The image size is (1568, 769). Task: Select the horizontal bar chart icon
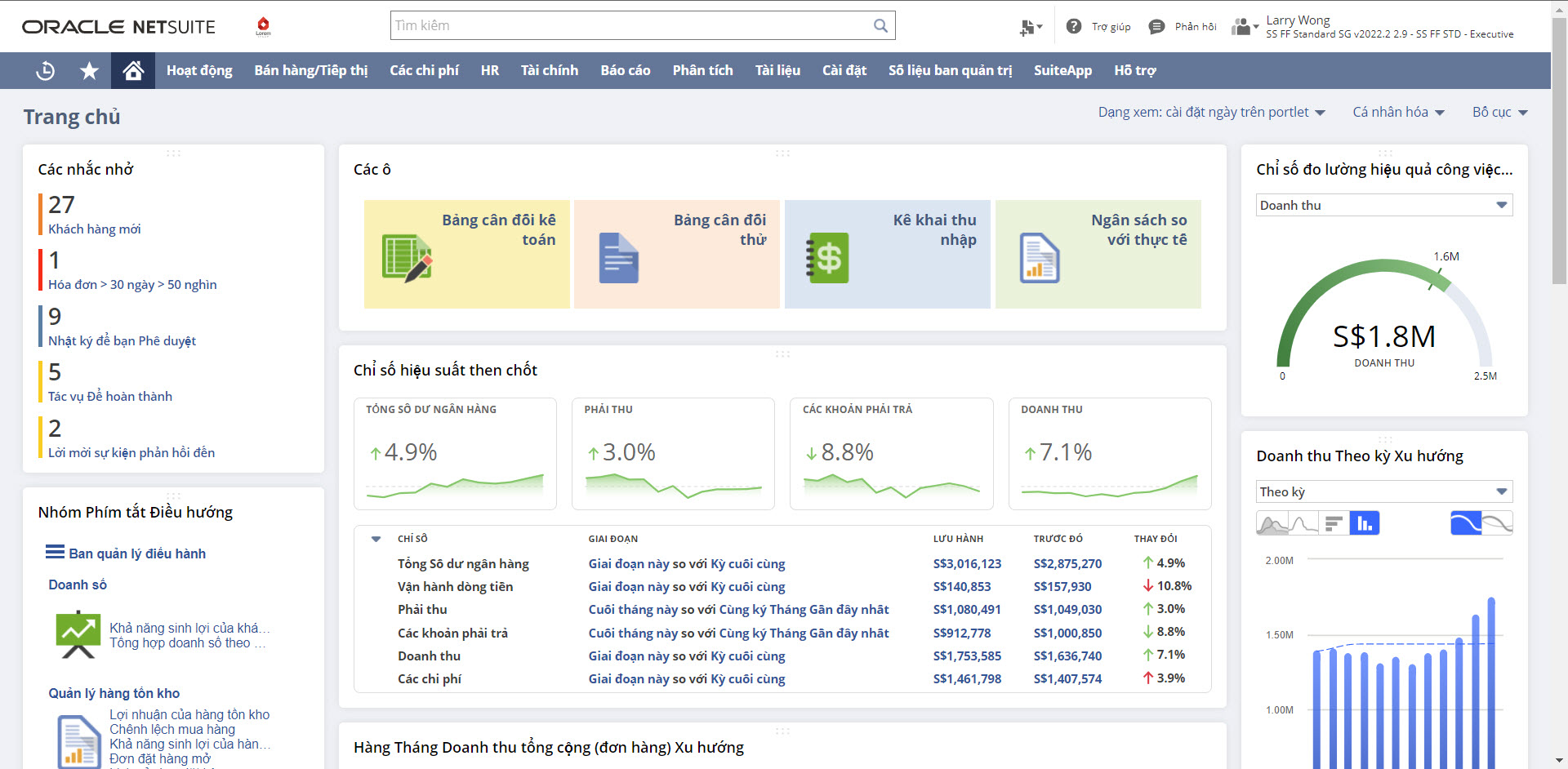(1334, 523)
